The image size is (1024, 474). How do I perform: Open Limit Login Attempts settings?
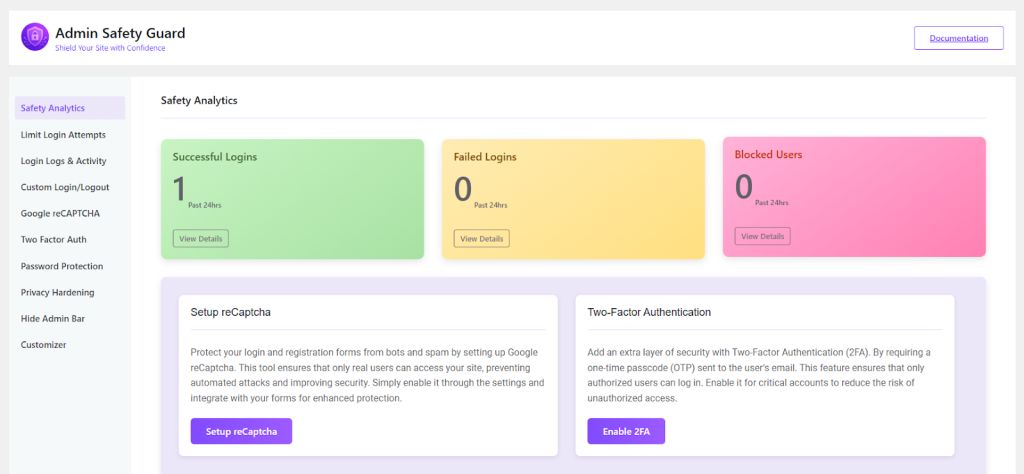63,134
